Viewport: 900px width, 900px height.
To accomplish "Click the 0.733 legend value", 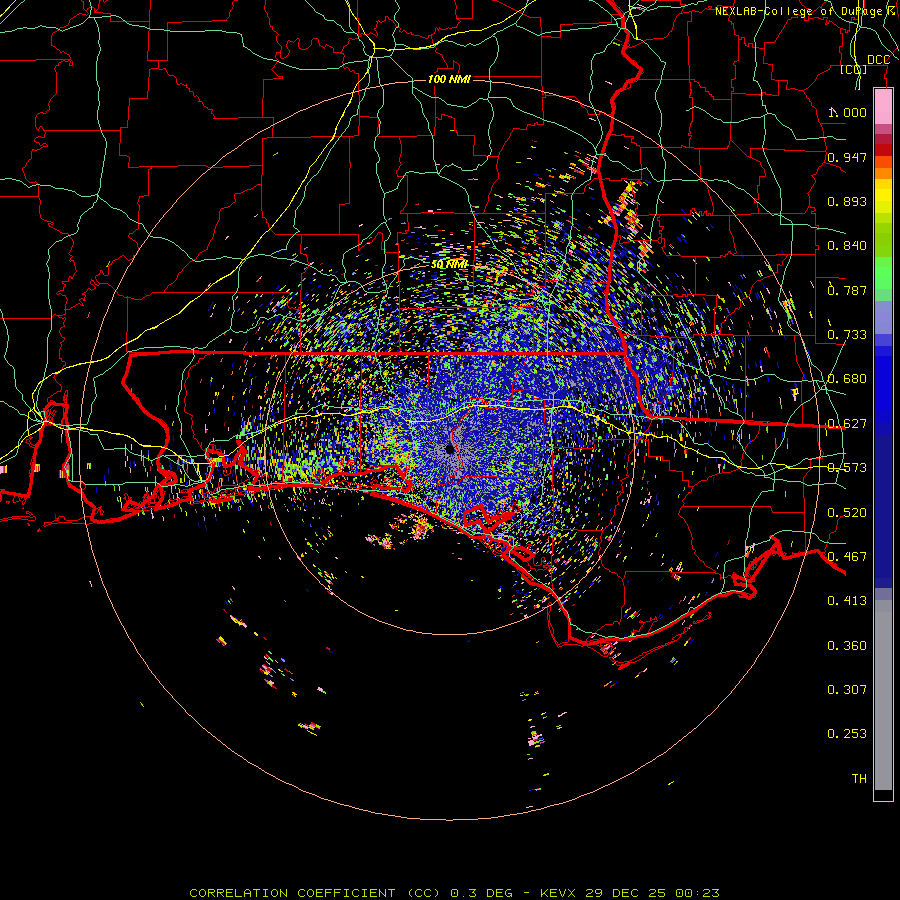I will point(847,335).
